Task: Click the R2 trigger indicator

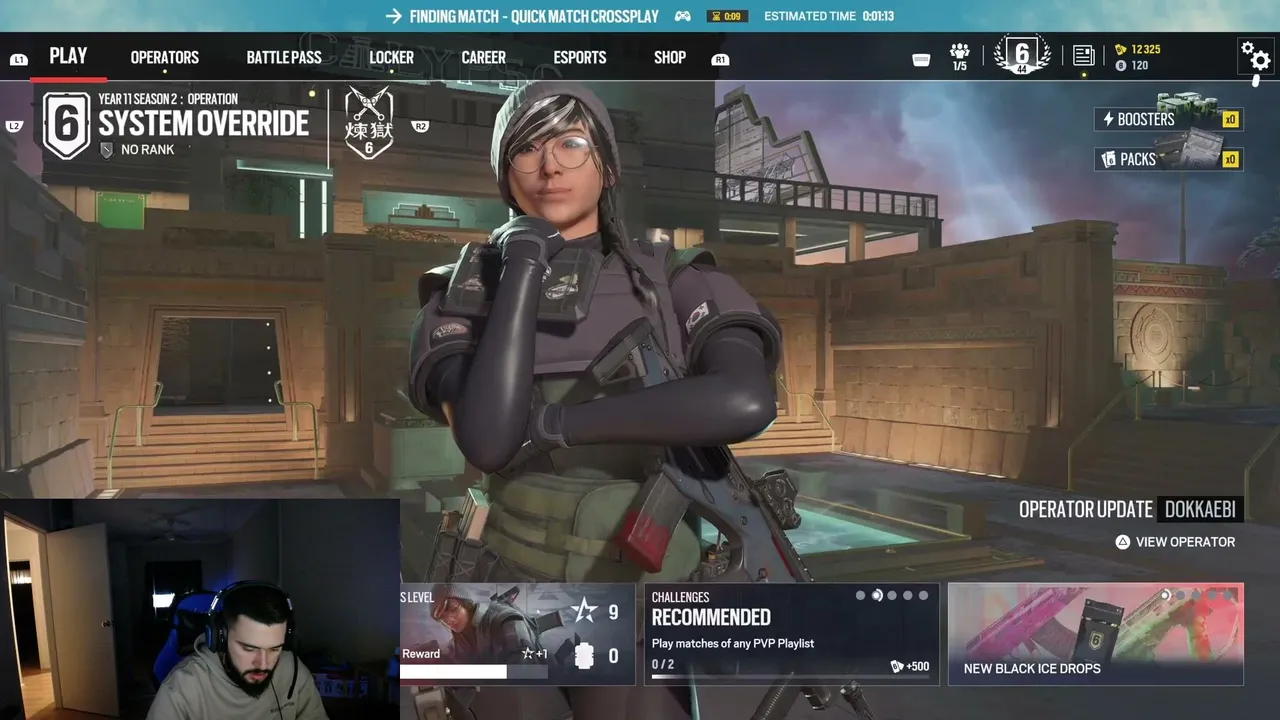Action: pos(420,126)
